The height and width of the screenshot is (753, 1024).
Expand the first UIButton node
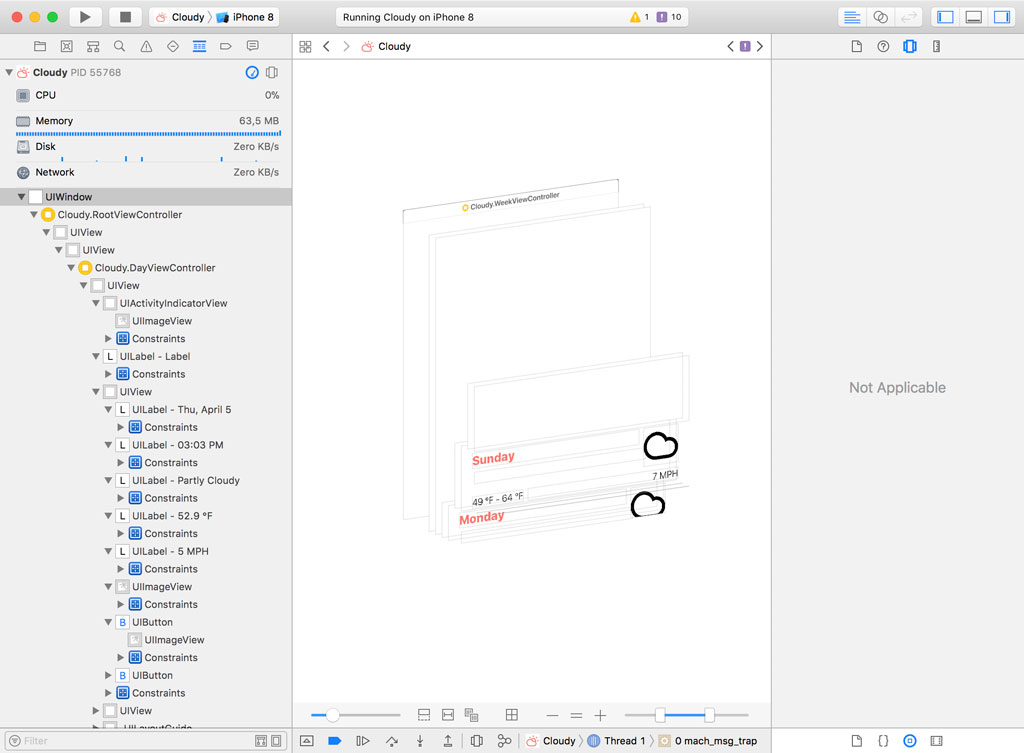pos(109,621)
